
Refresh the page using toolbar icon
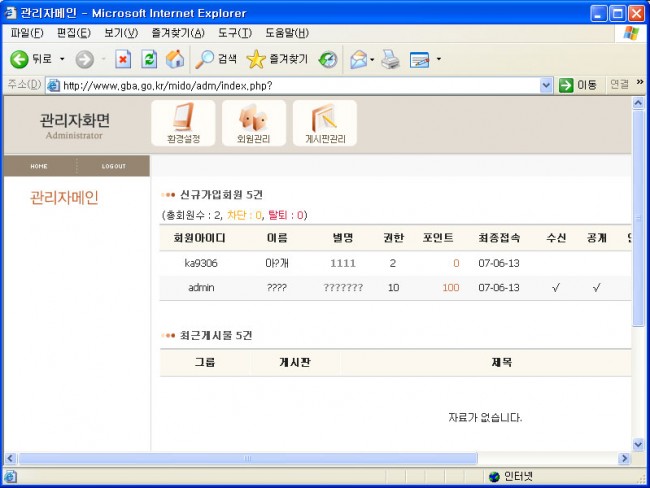click(x=149, y=59)
